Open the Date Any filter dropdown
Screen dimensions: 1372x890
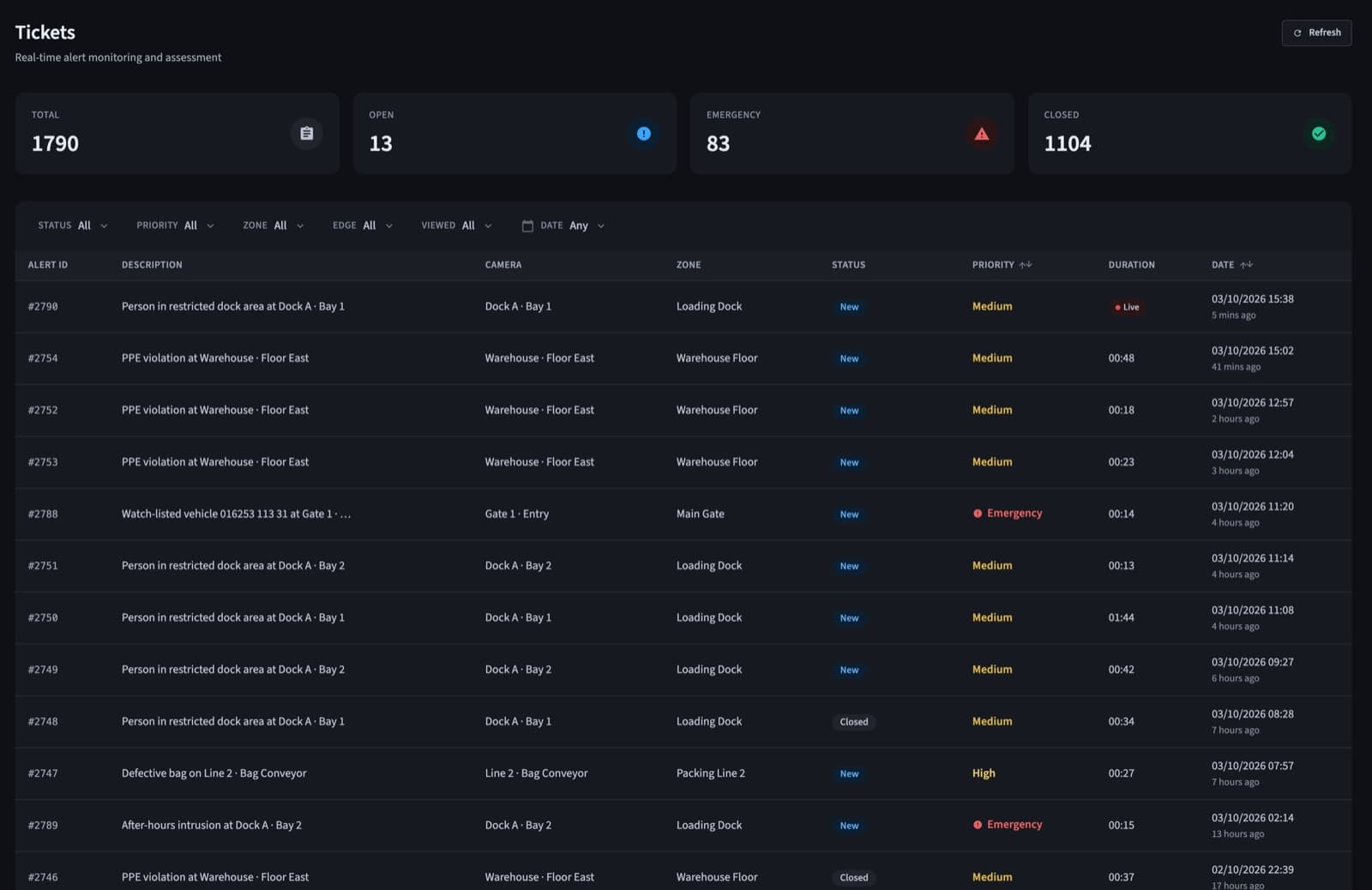[563, 226]
